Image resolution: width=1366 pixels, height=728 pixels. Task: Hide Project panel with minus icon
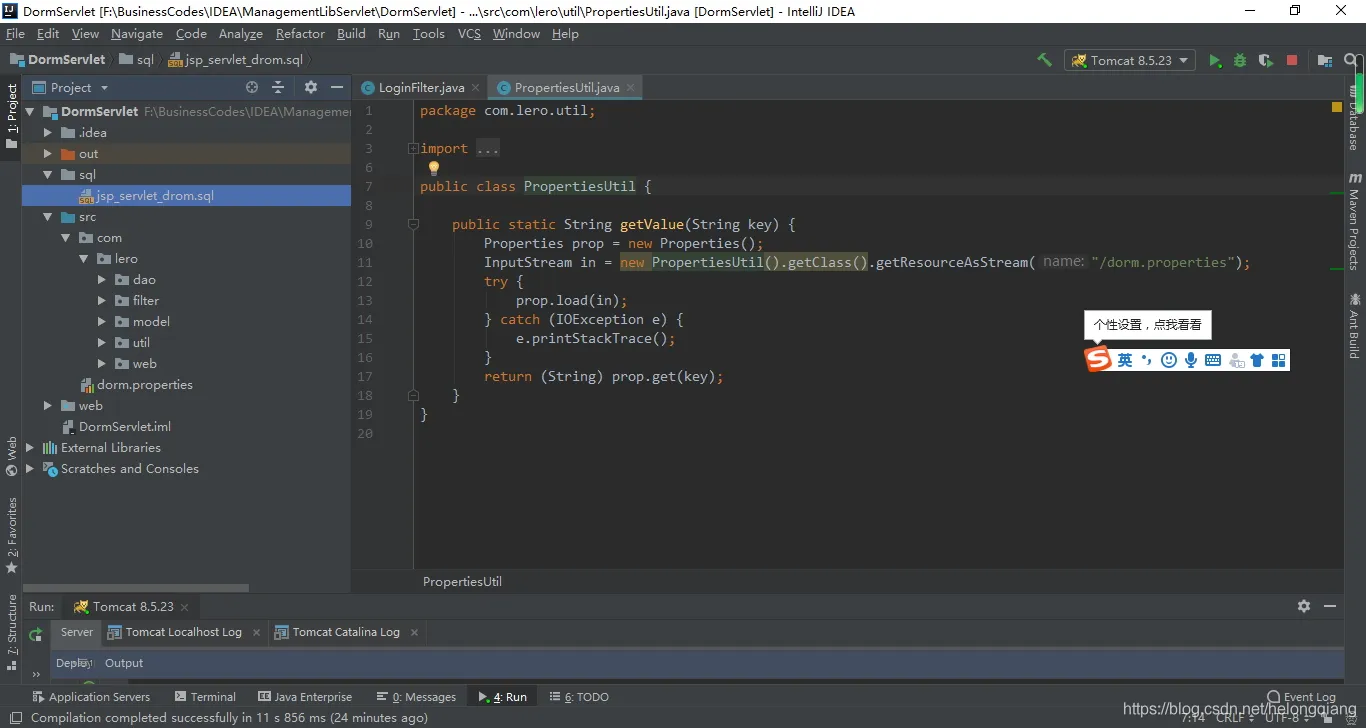(337, 87)
